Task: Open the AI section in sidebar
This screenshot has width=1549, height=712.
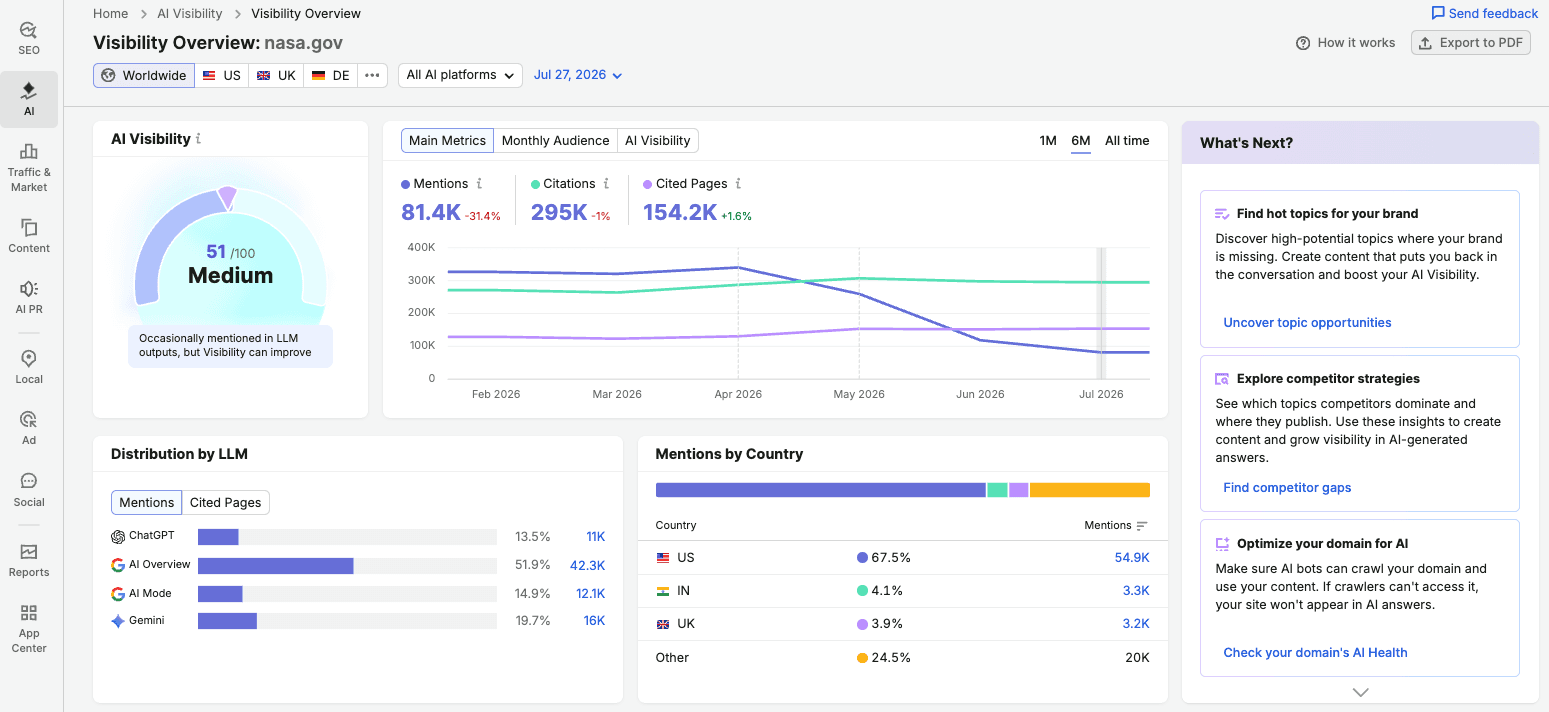Action: (29, 99)
